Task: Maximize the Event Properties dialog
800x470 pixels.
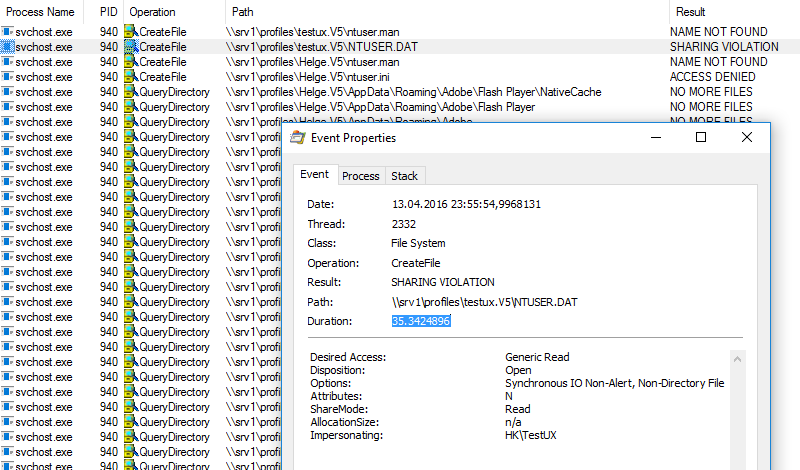Action: [x=700, y=138]
